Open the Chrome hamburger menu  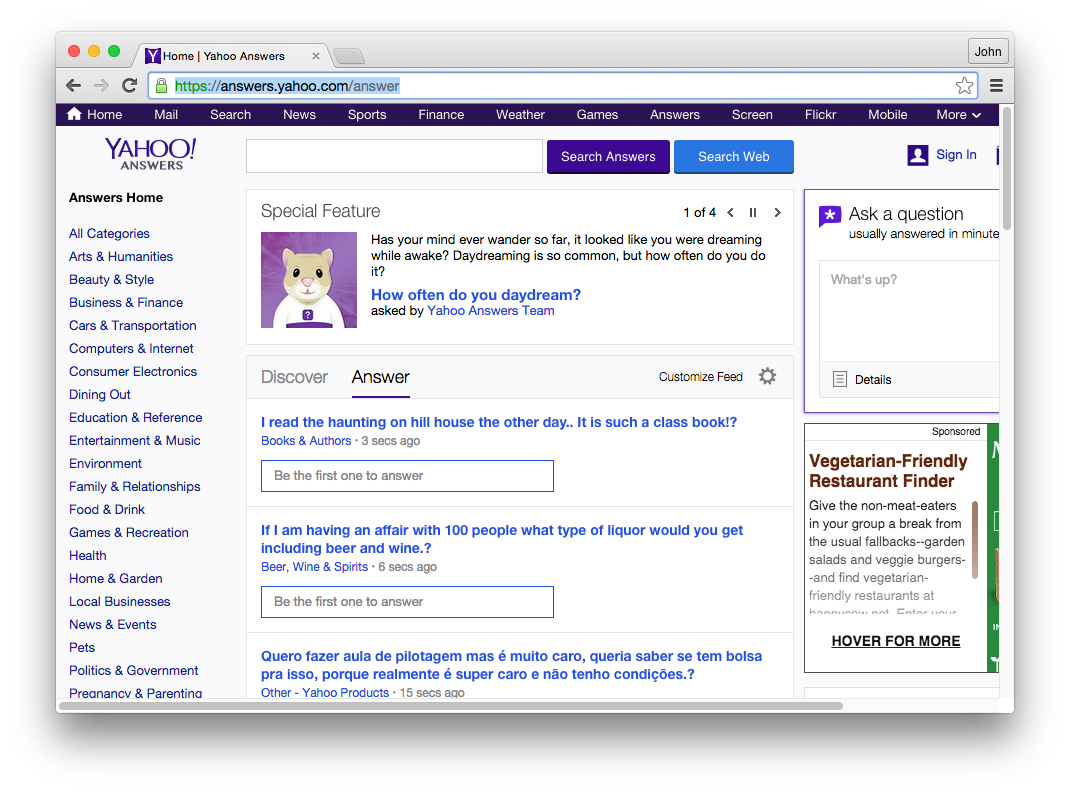tap(996, 85)
